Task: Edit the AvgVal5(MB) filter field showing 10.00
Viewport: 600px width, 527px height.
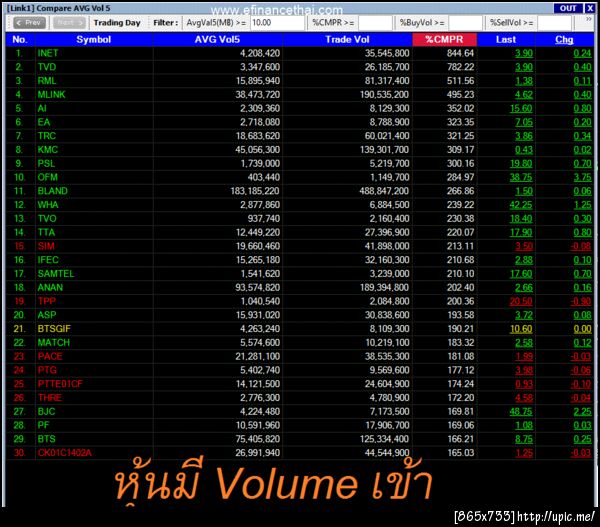Action: point(277,23)
